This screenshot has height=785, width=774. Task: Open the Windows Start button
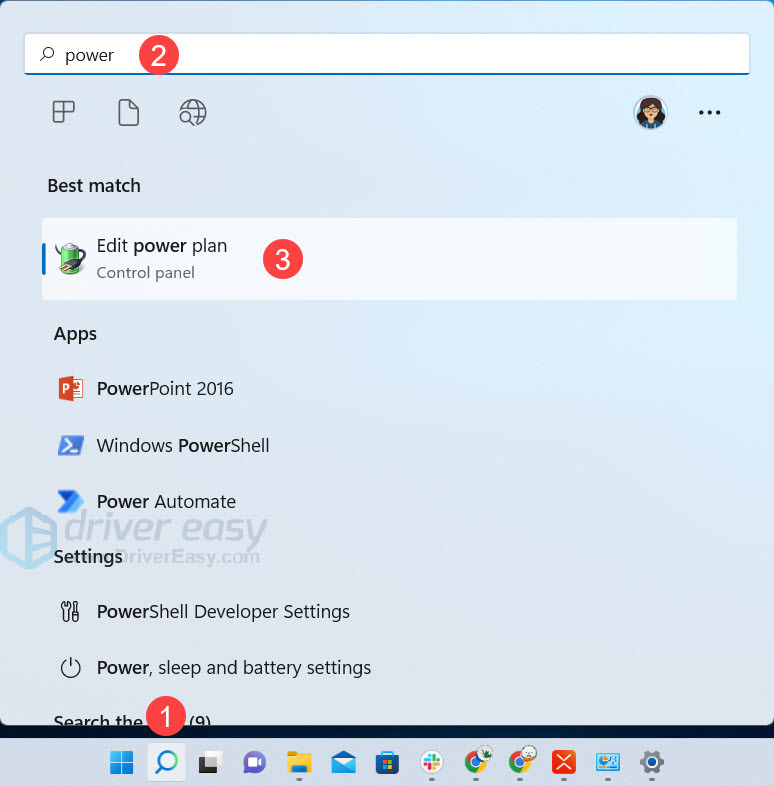click(x=122, y=762)
